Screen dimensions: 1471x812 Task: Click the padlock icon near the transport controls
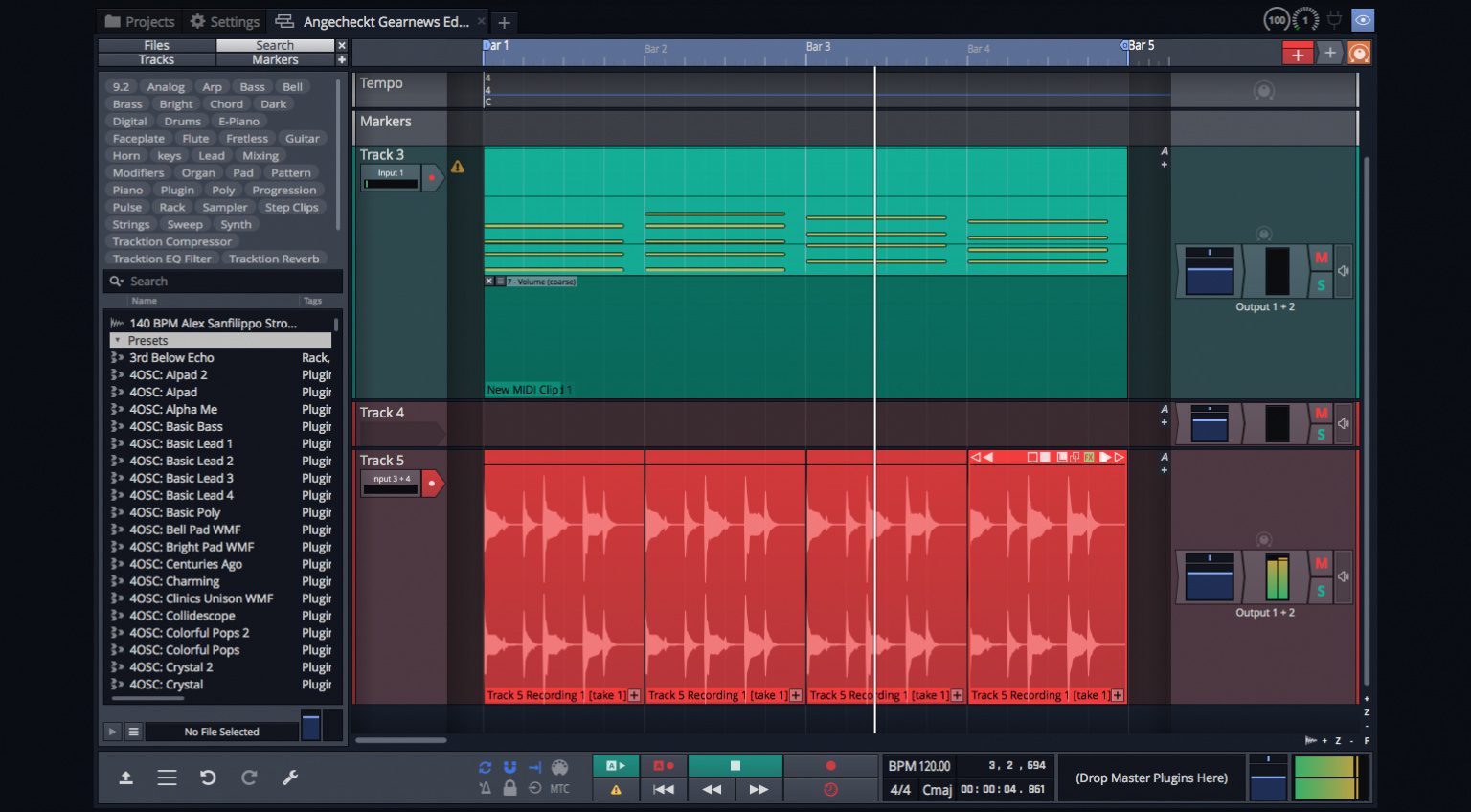pos(509,789)
